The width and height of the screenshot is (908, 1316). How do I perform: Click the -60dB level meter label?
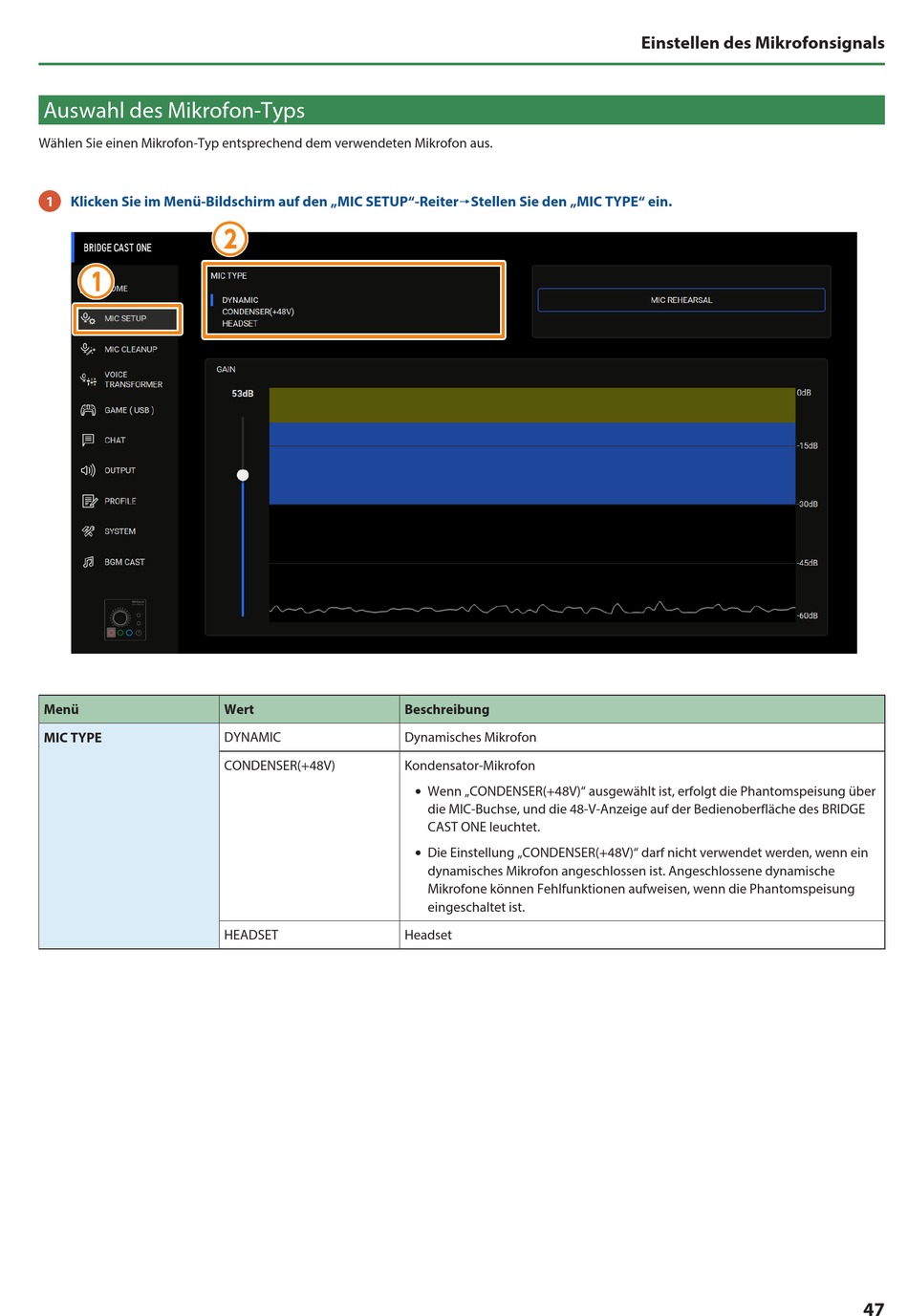808,615
